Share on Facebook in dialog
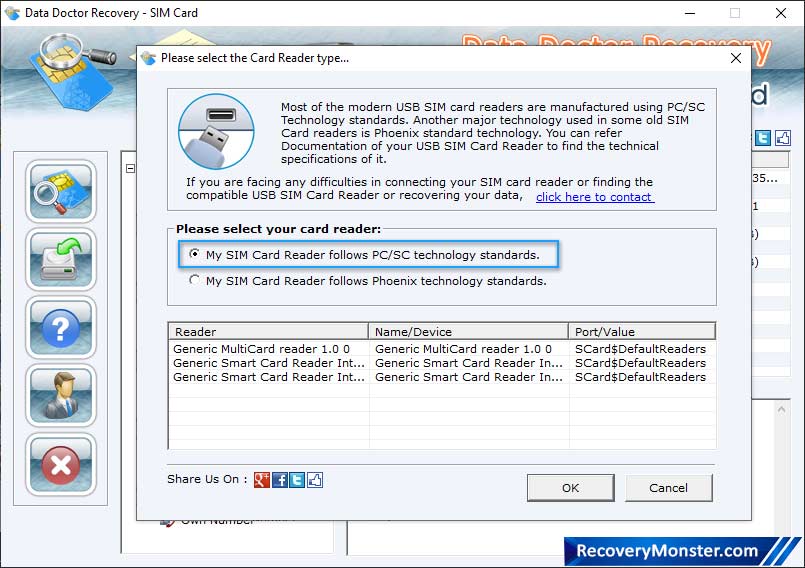 pyautogui.click(x=280, y=480)
